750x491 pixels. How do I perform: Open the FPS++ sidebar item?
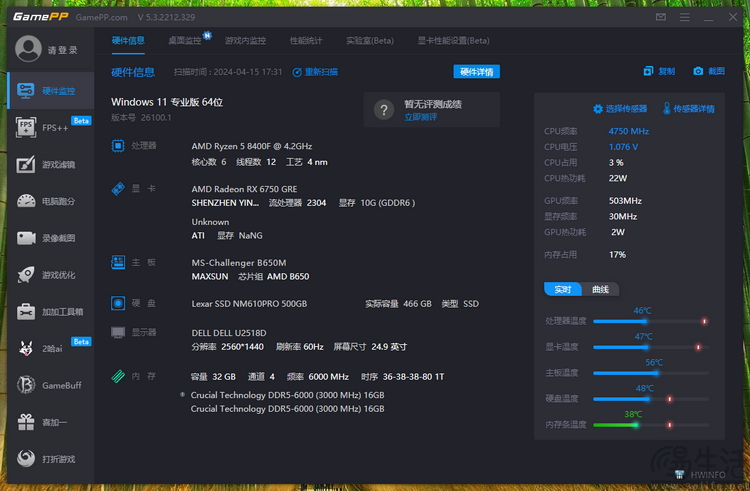51,128
